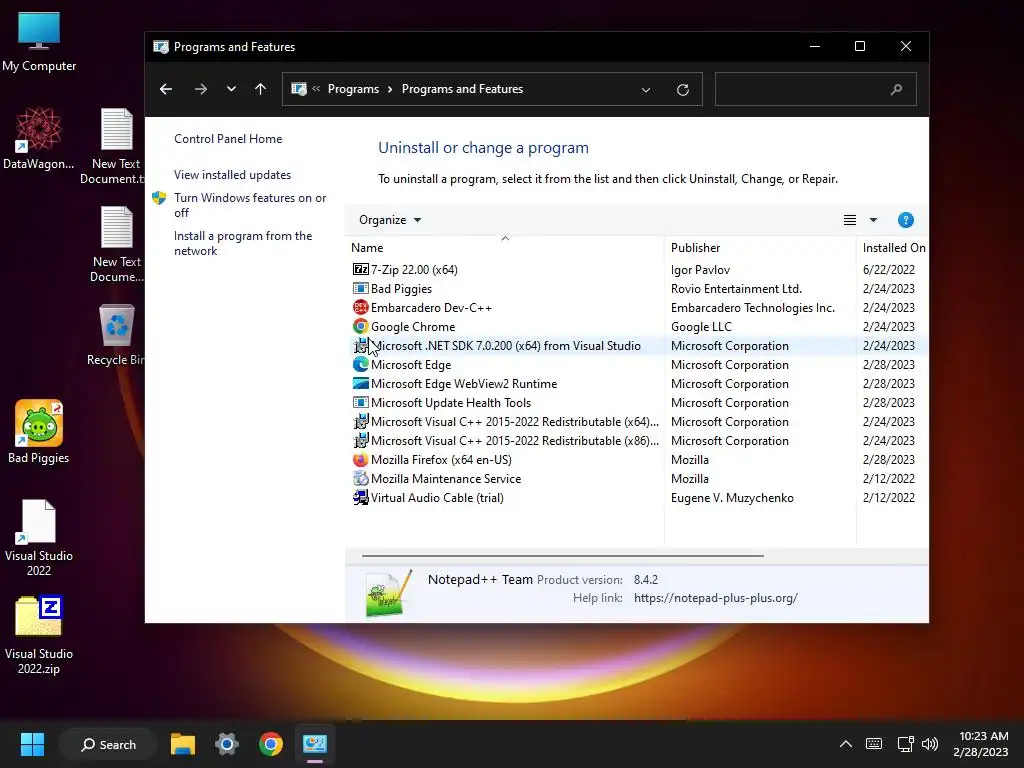1024x768 pixels.
Task: Click the Back navigation arrow
Action: (166, 89)
